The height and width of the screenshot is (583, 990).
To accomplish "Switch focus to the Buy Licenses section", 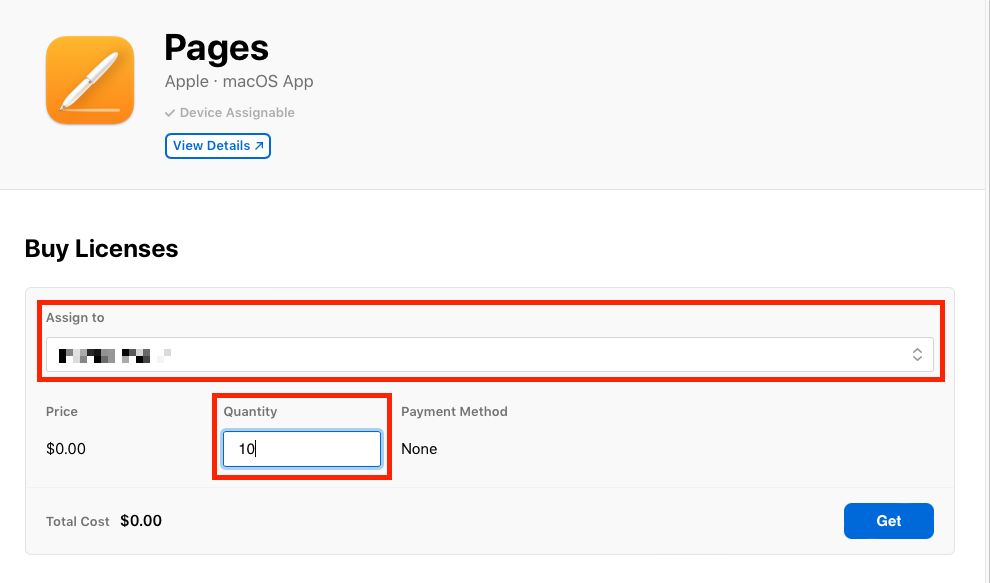I will pyautogui.click(x=101, y=248).
